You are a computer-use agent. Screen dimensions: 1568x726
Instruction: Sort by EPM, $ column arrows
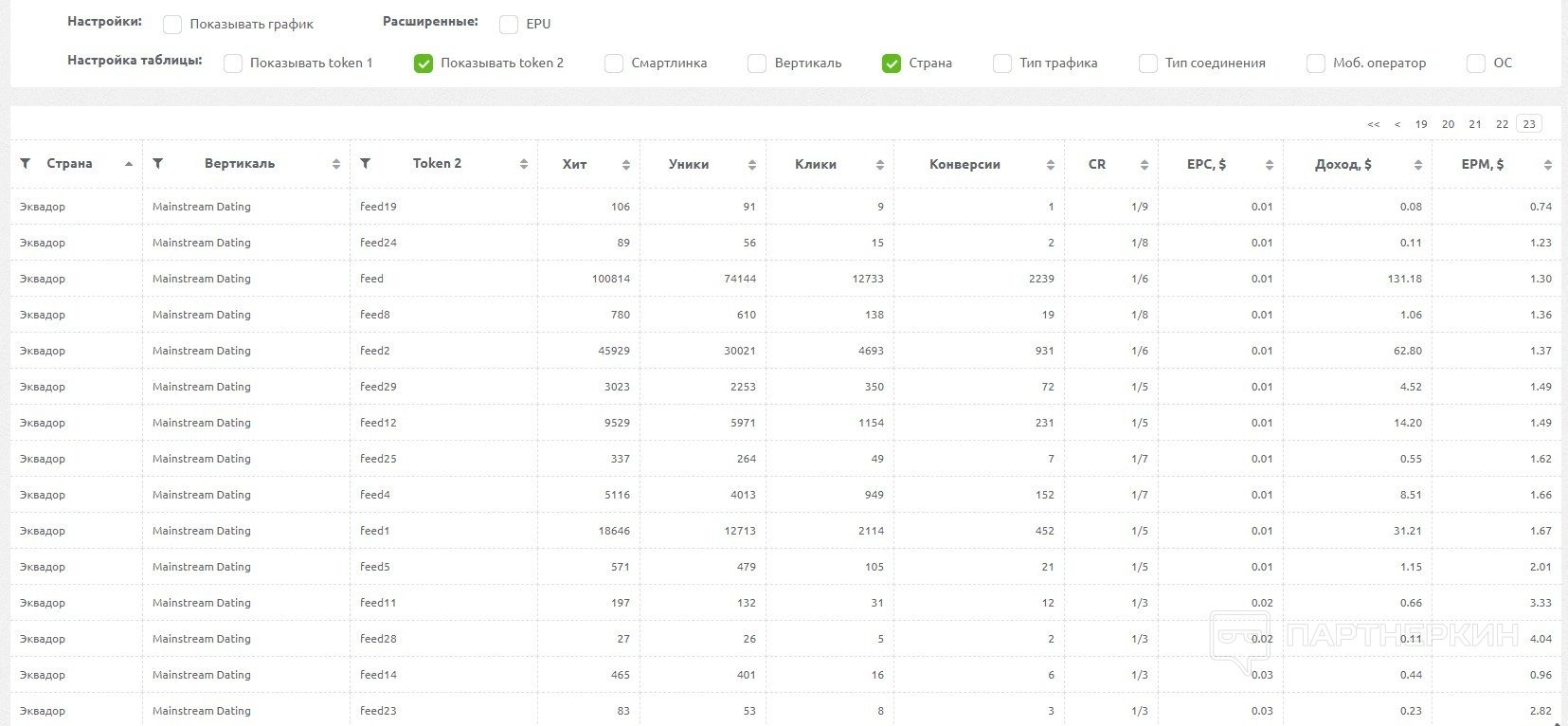pyautogui.click(x=1548, y=165)
